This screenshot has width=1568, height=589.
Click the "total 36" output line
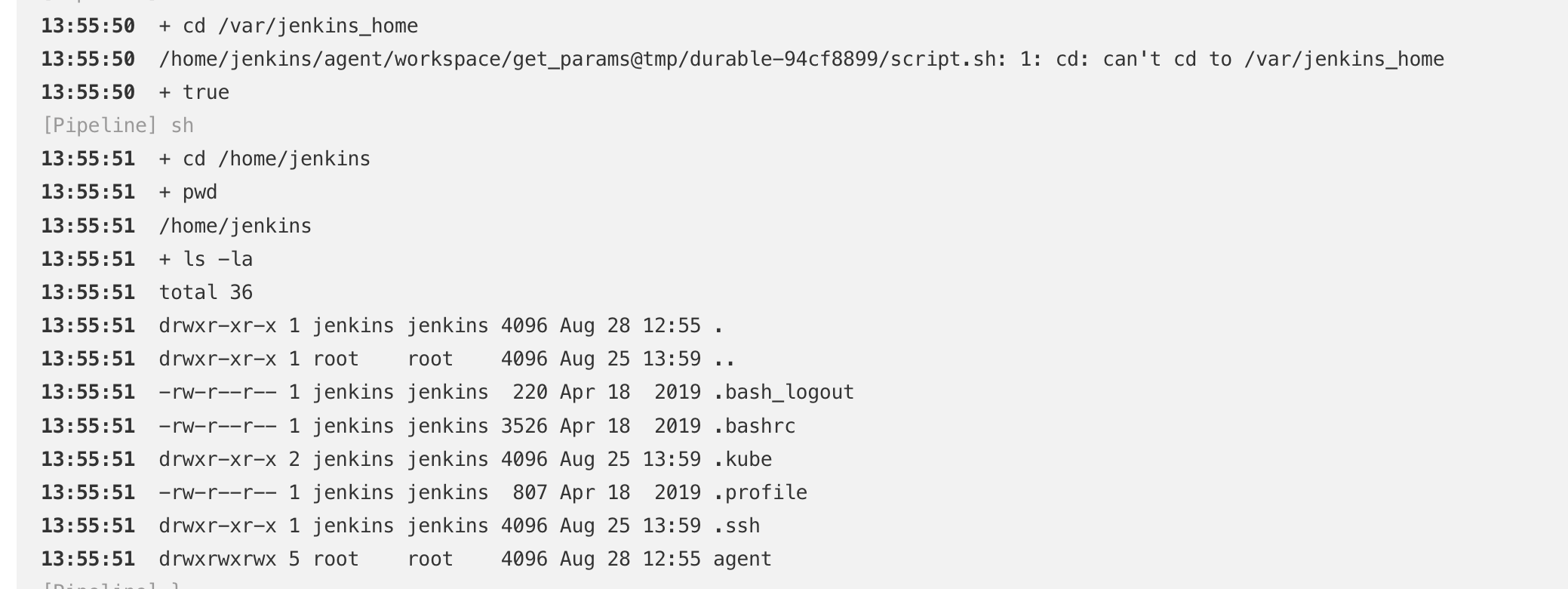pos(205,292)
